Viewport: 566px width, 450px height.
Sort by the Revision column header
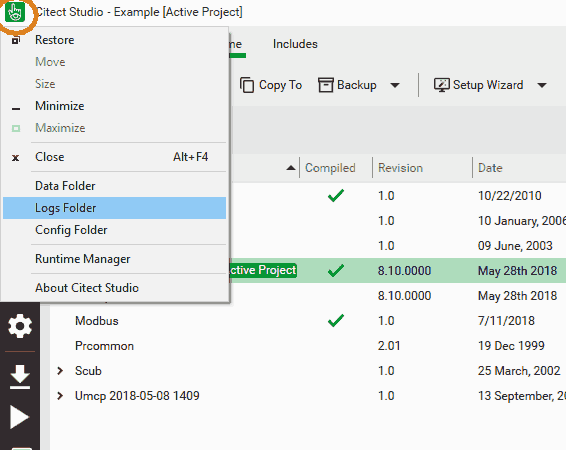[x=400, y=168]
